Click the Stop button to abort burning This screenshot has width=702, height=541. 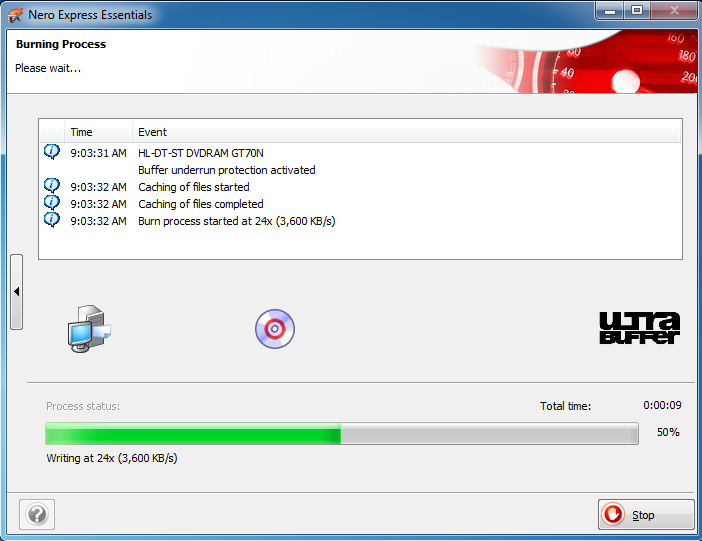(x=646, y=515)
